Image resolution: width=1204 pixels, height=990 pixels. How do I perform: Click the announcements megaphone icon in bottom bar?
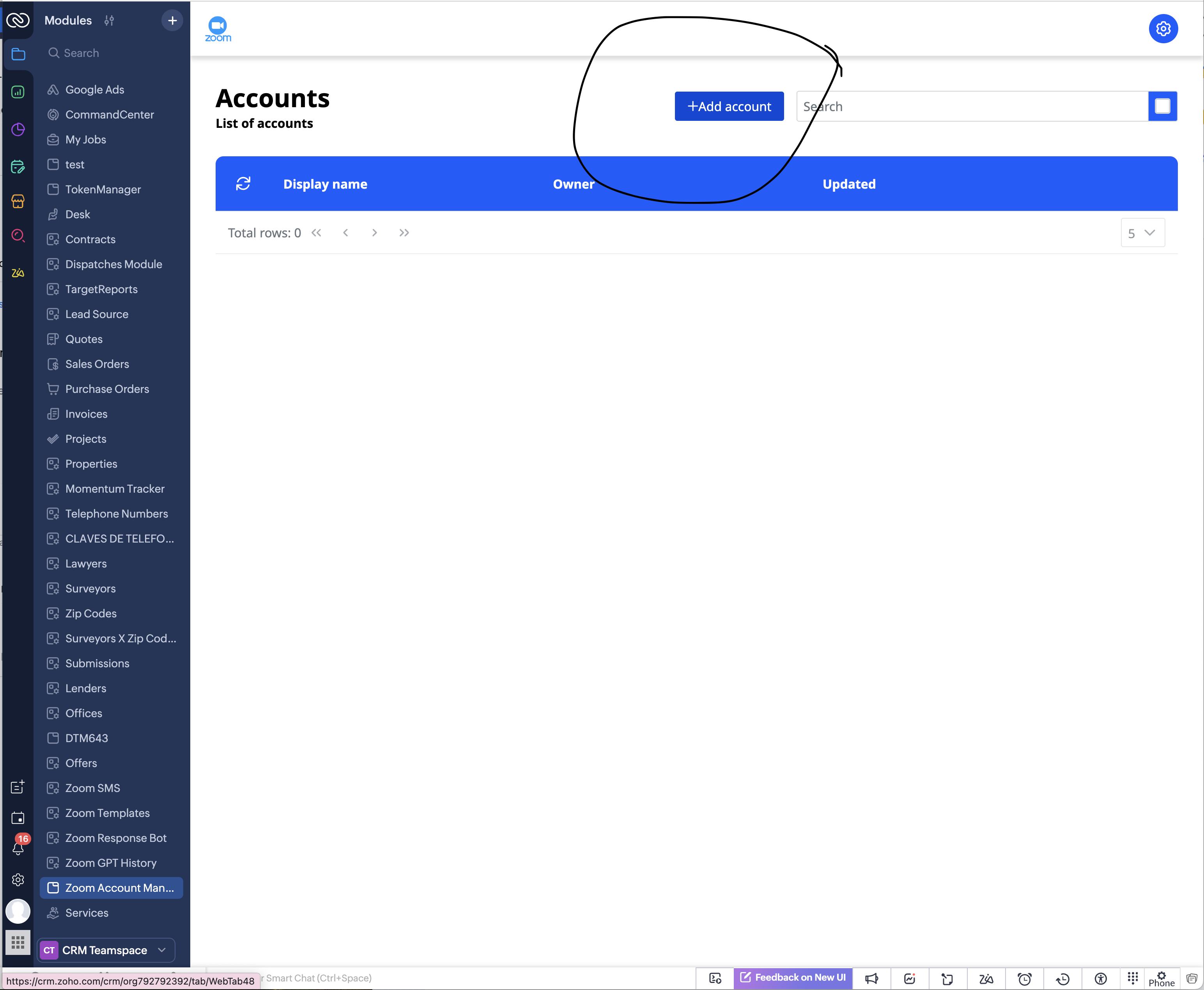click(871, 979)
